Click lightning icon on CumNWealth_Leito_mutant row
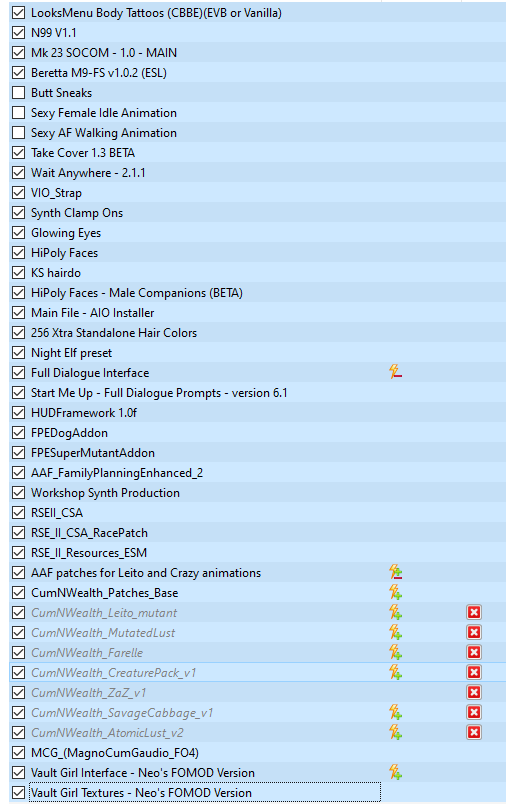506x804 pixels. [x=395, y=612]
